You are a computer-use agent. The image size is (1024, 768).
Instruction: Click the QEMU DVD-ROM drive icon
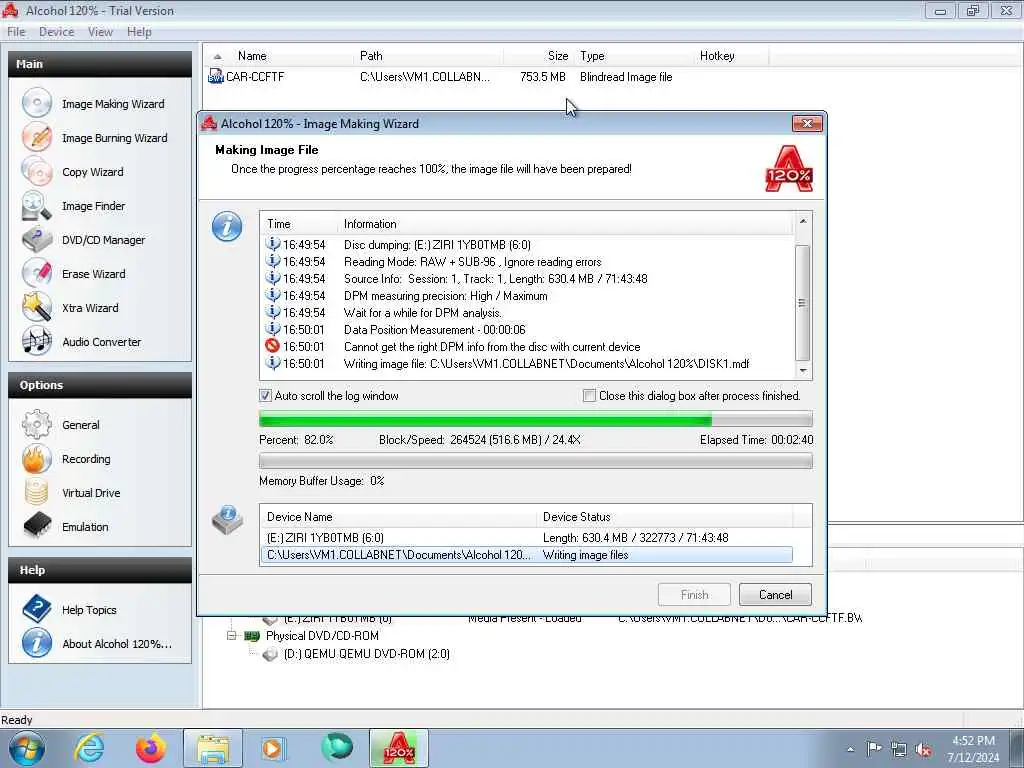(x=270, y=654)
